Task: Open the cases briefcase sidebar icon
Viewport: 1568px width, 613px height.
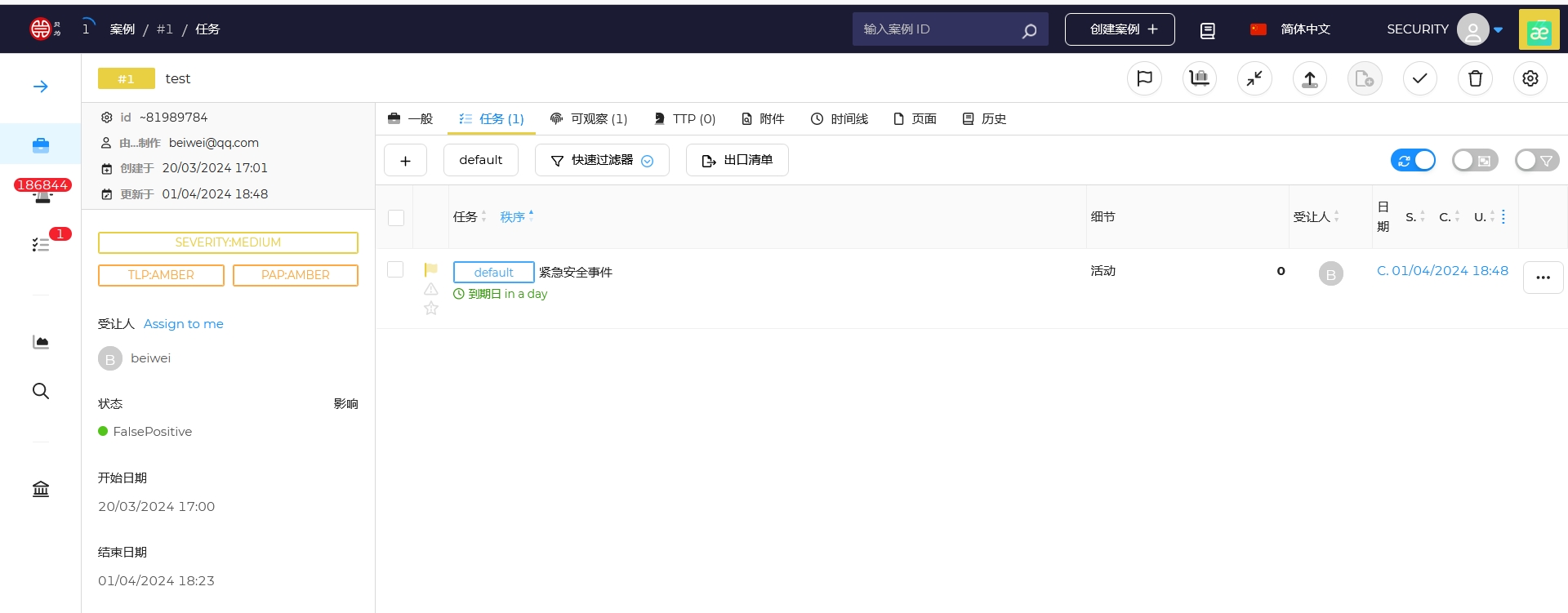Action: [x=41, y=145]
